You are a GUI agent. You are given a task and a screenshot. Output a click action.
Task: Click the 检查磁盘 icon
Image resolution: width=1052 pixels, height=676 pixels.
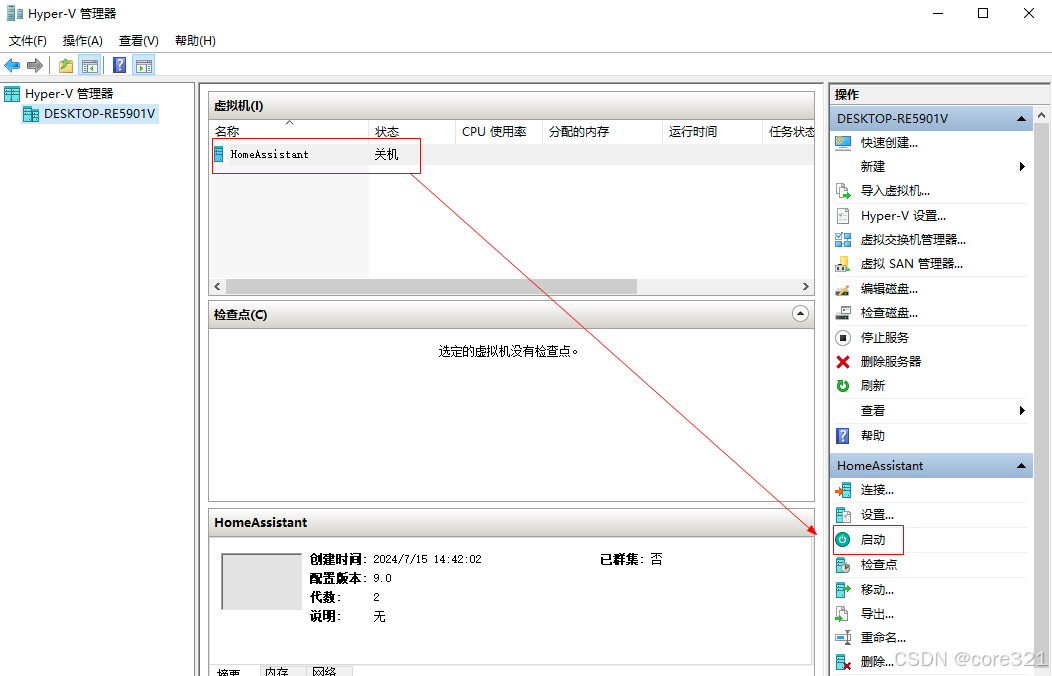point(843,313)
